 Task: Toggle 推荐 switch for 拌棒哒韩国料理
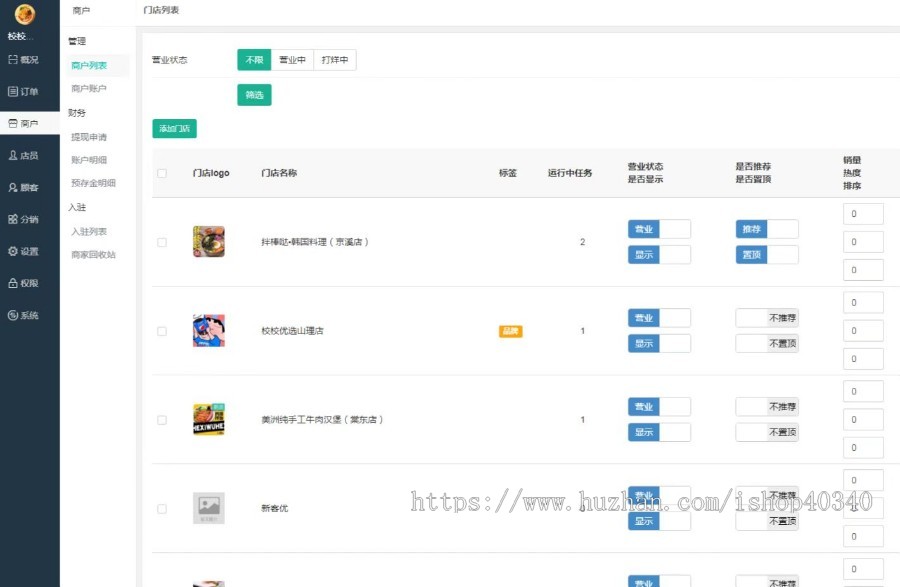(767, 229)
